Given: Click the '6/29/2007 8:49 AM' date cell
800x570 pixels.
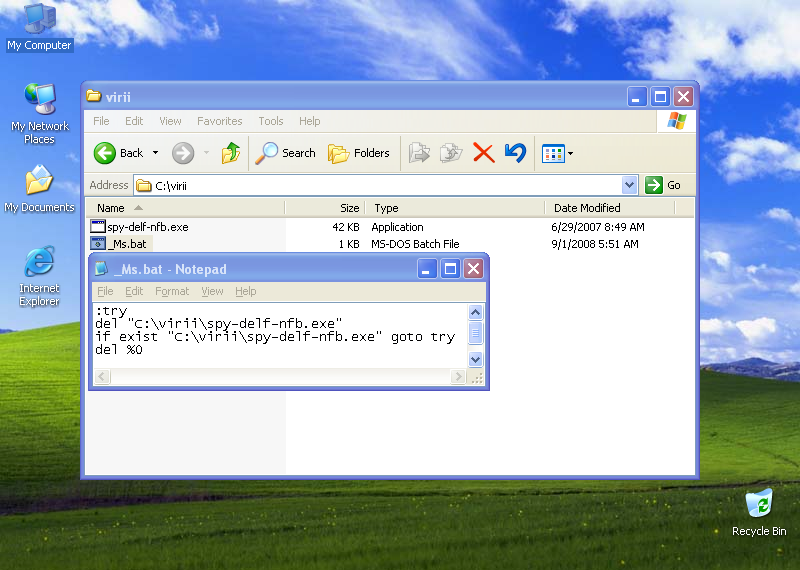Looking at the screenshot, I should [597, 227].
